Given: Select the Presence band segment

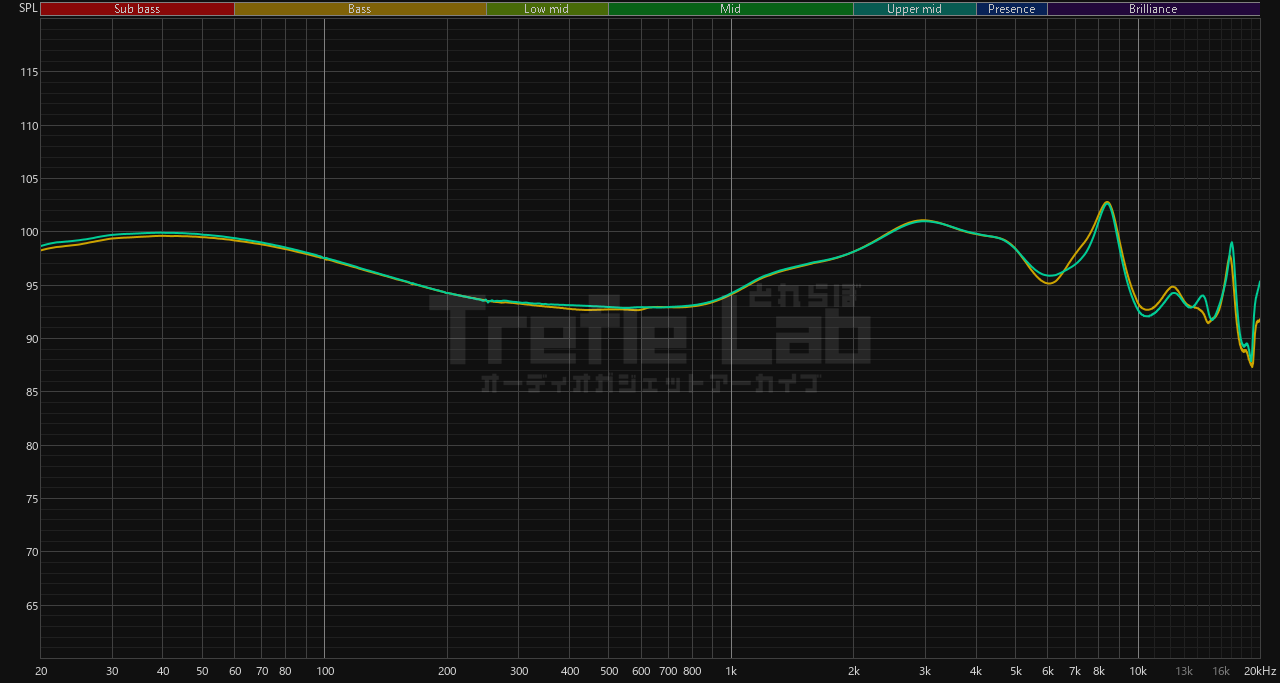Looking at the screenshot, I should pos(1011,9).
